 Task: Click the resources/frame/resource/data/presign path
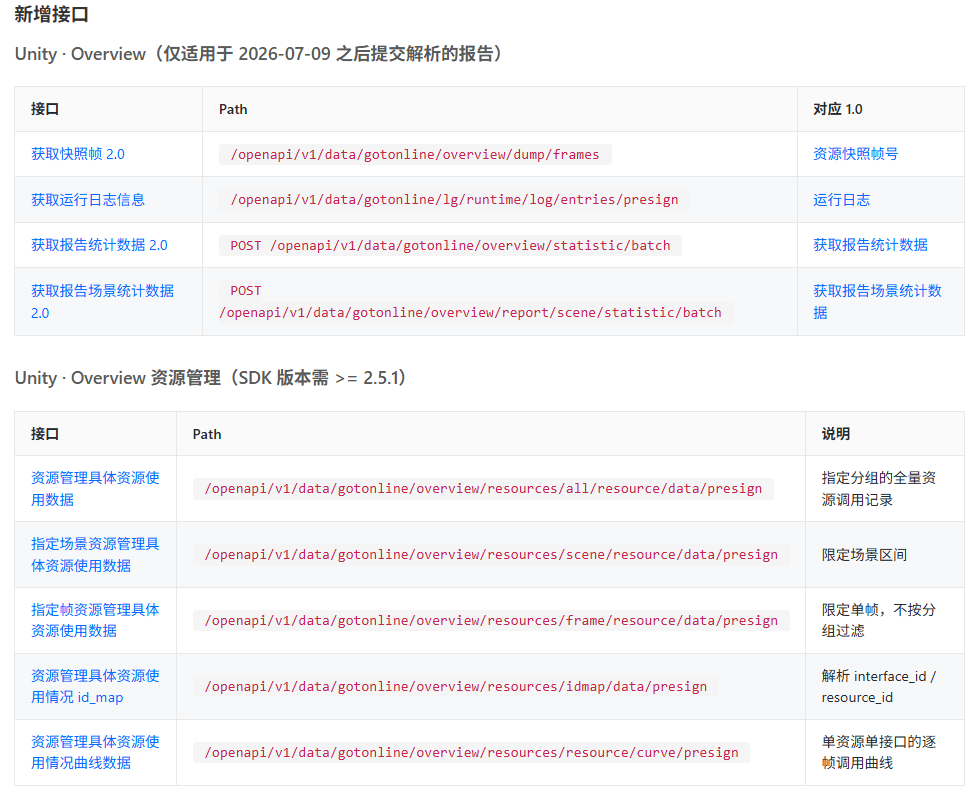[491, 620]
